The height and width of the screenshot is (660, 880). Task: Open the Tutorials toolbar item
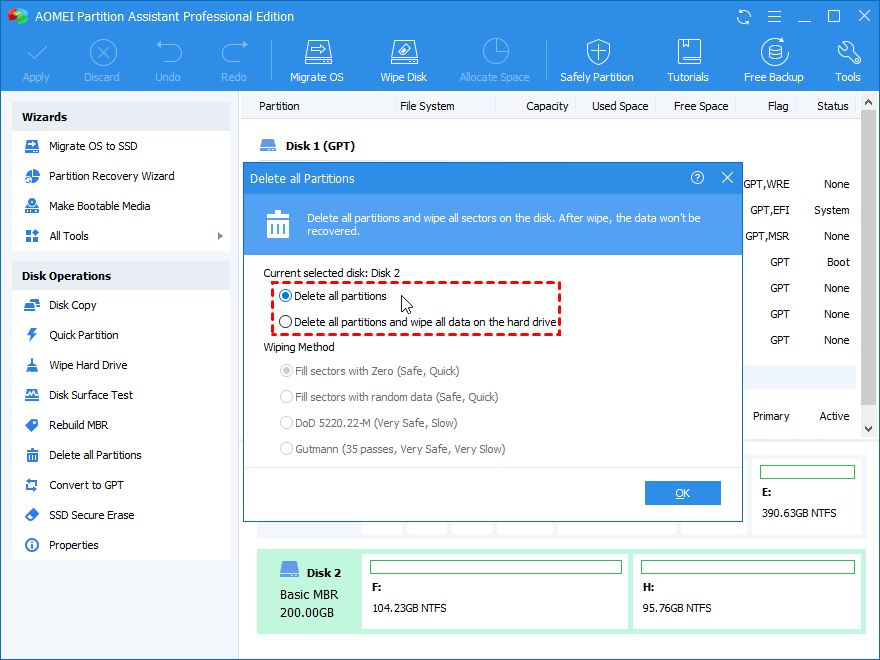pyautogui.click(x=688, y=61)
